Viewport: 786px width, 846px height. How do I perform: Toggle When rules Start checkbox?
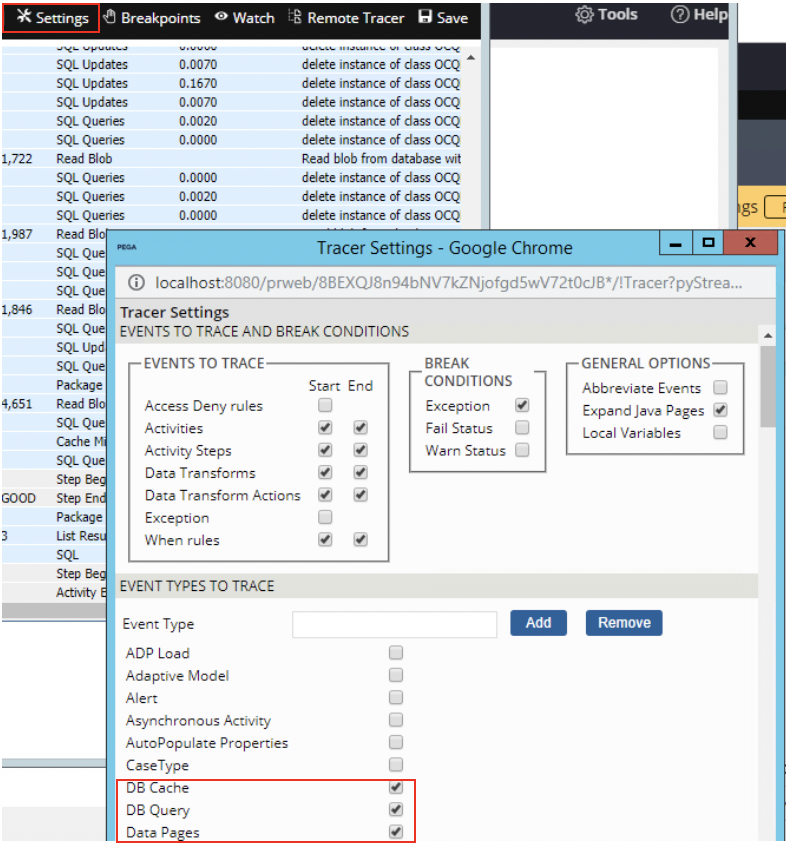(325, 540)
